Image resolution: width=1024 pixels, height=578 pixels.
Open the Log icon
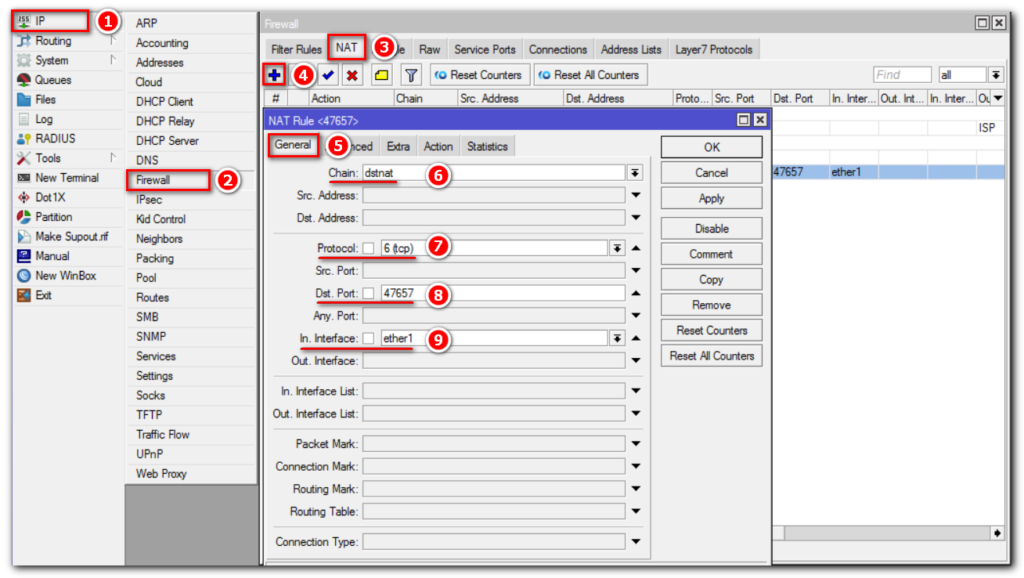tap(24, 119)
